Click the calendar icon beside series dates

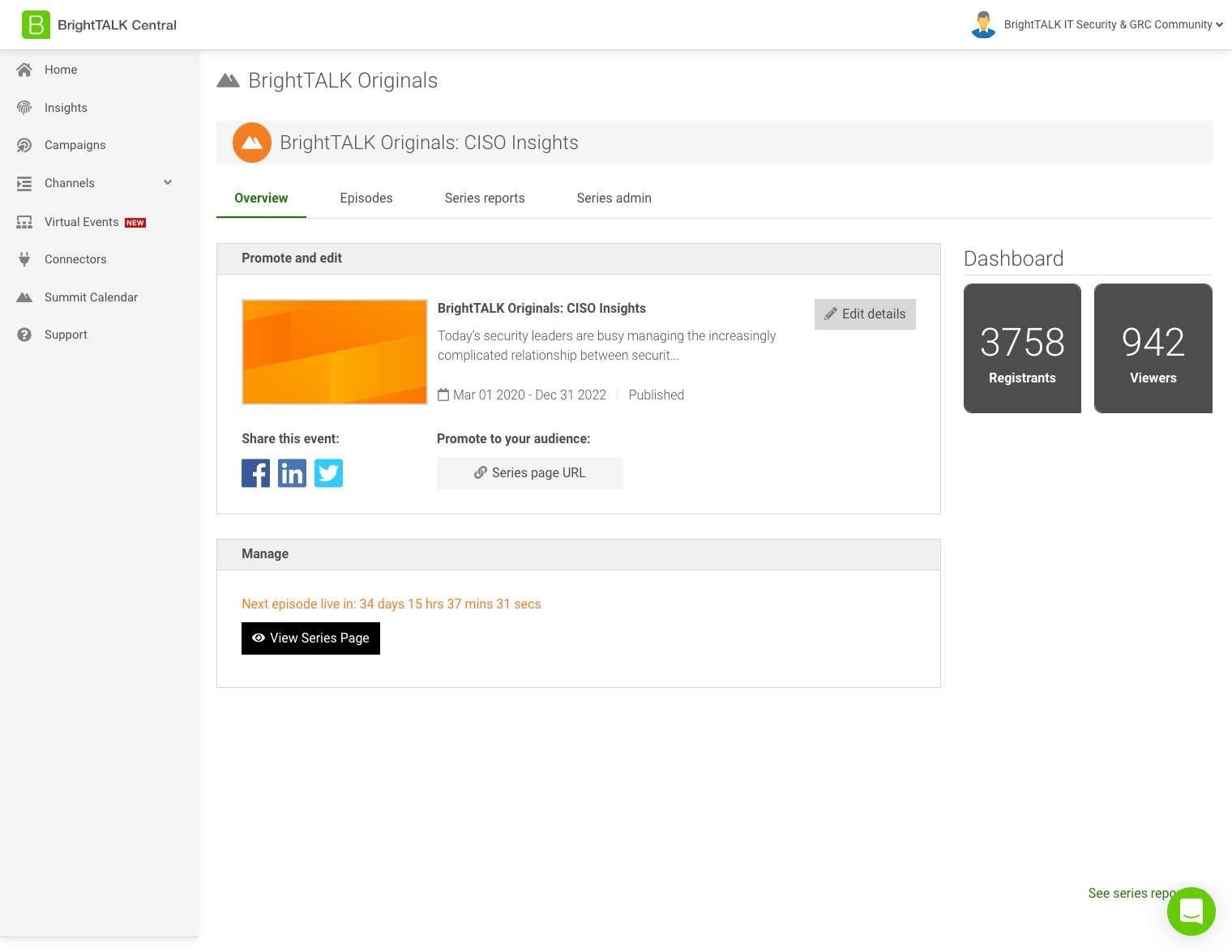tap(443, 395)
